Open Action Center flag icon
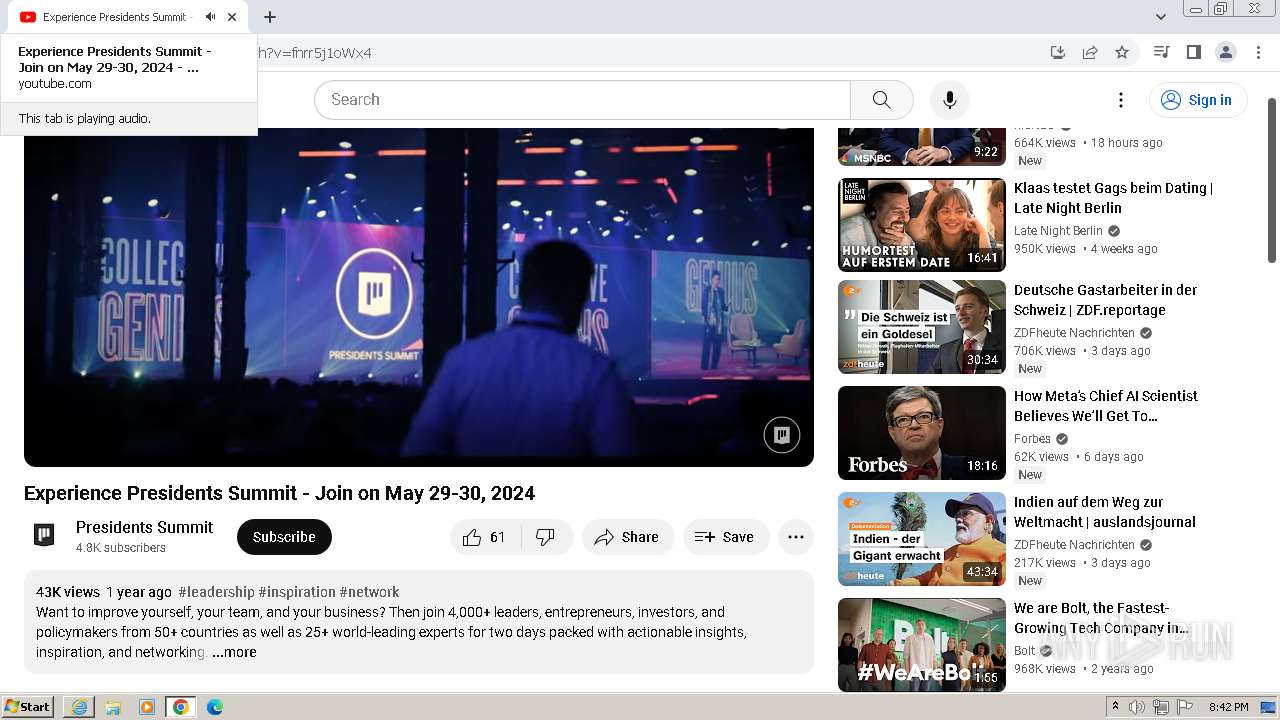 click(1185, 707)
